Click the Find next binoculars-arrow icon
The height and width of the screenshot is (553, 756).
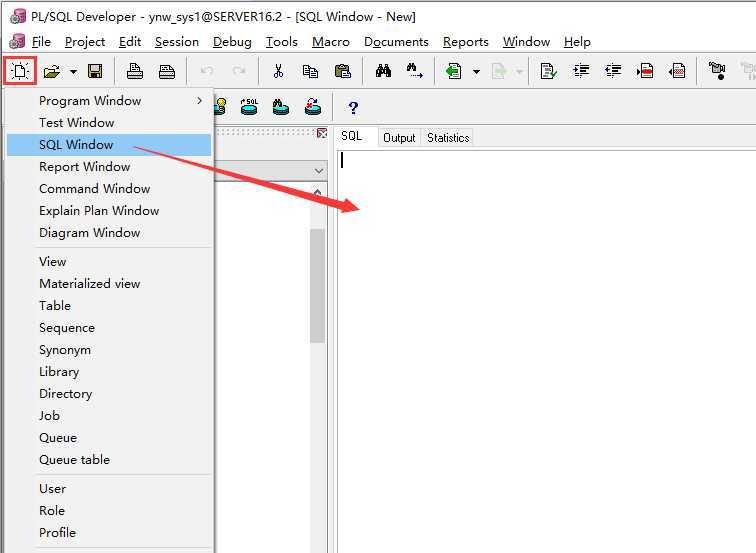(415, 71)
